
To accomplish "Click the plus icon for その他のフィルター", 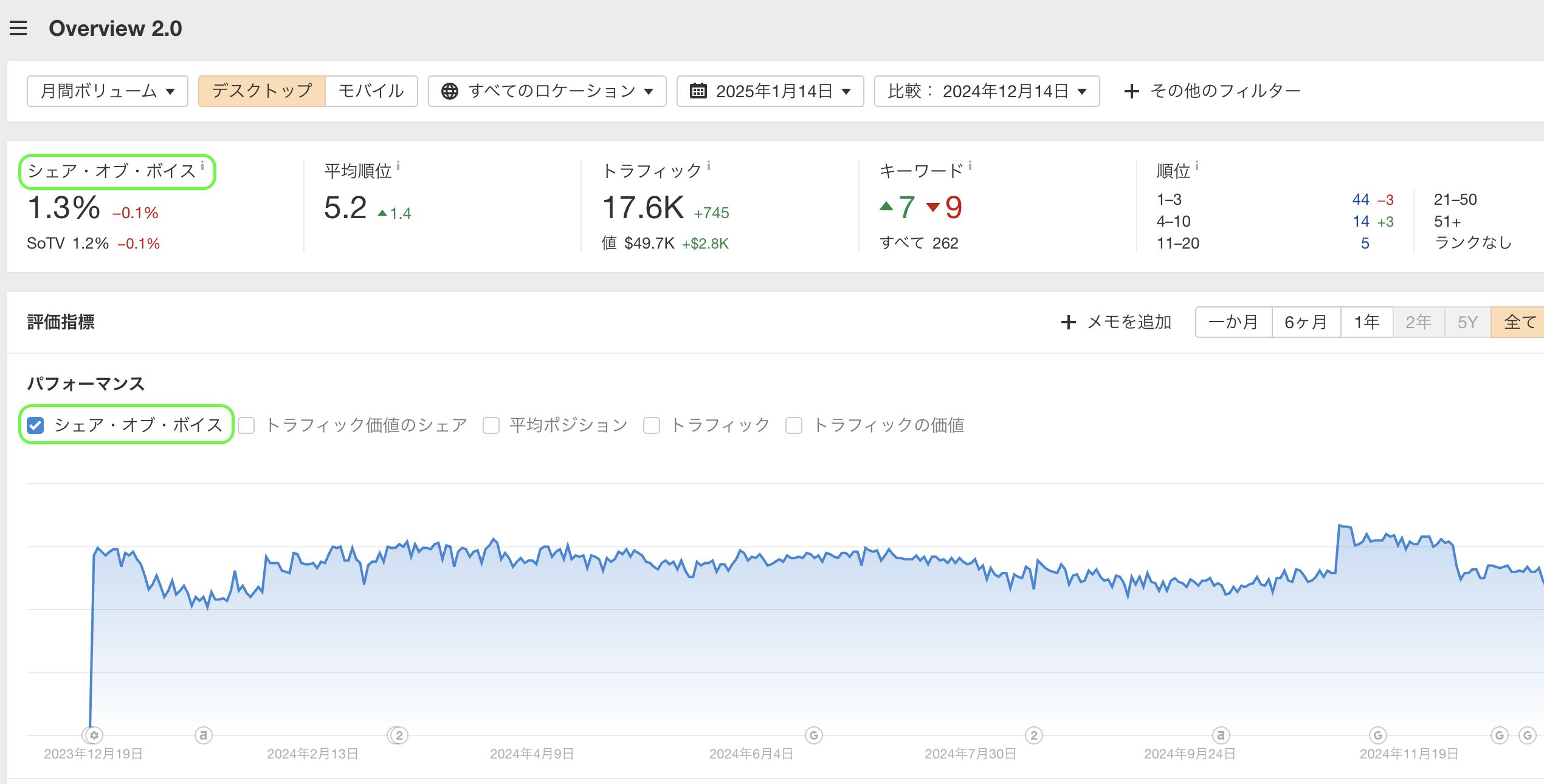I will [1131, 91].
